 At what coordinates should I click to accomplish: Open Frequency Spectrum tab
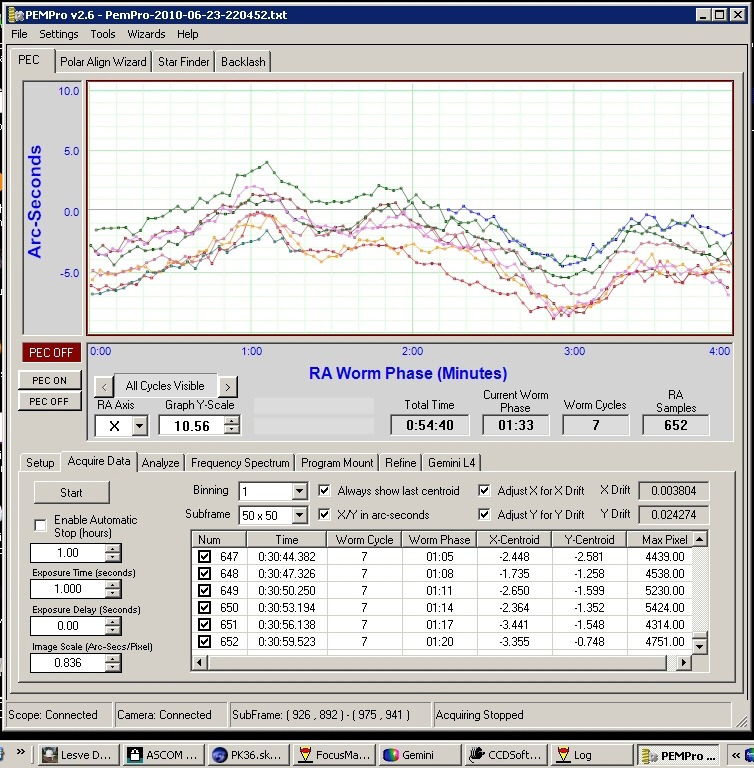(240, 462)
